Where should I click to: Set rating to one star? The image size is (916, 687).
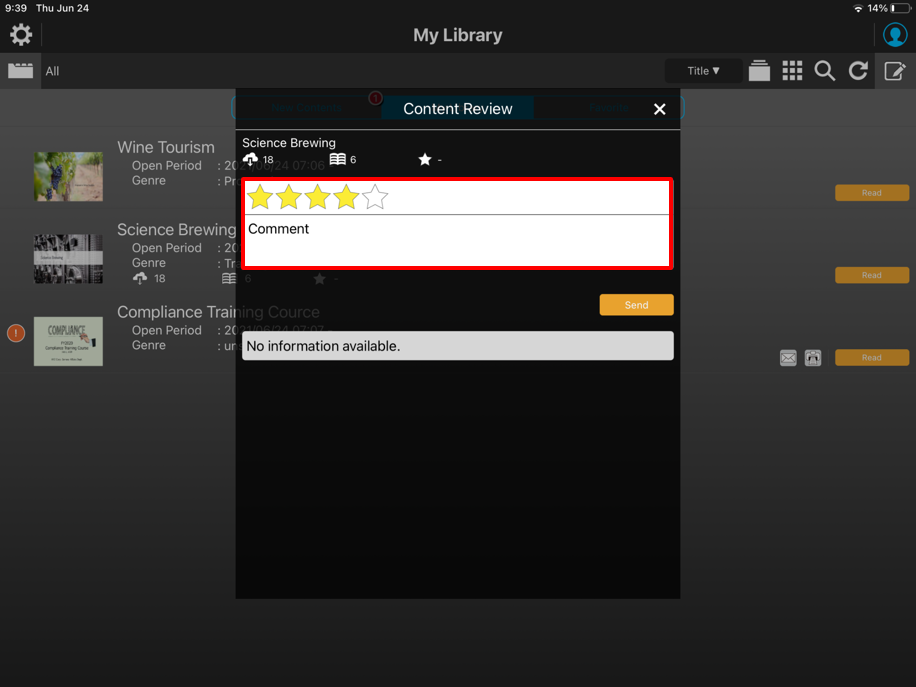260,197
